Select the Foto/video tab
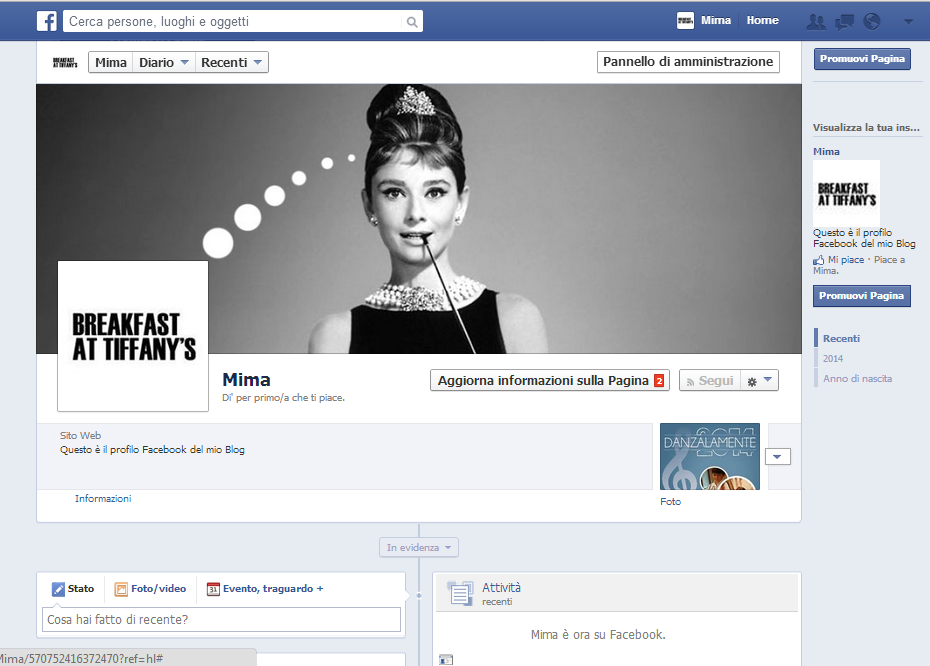Screen dimensions: 930x666 [x=150, y=589]
